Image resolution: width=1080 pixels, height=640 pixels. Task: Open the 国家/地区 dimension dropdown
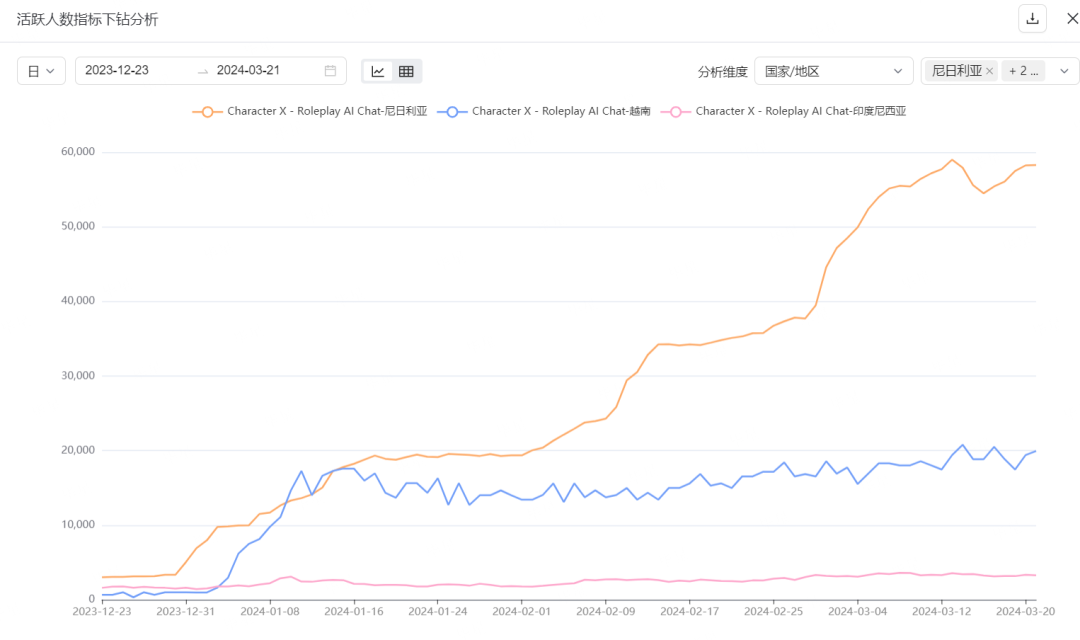[x=832, y=71]
